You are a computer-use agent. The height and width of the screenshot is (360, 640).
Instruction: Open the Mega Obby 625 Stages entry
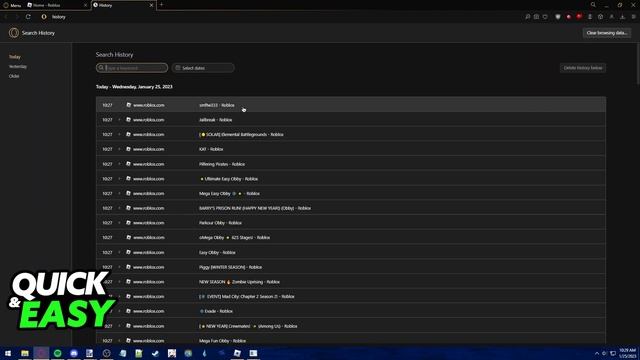tap(351, 238)
